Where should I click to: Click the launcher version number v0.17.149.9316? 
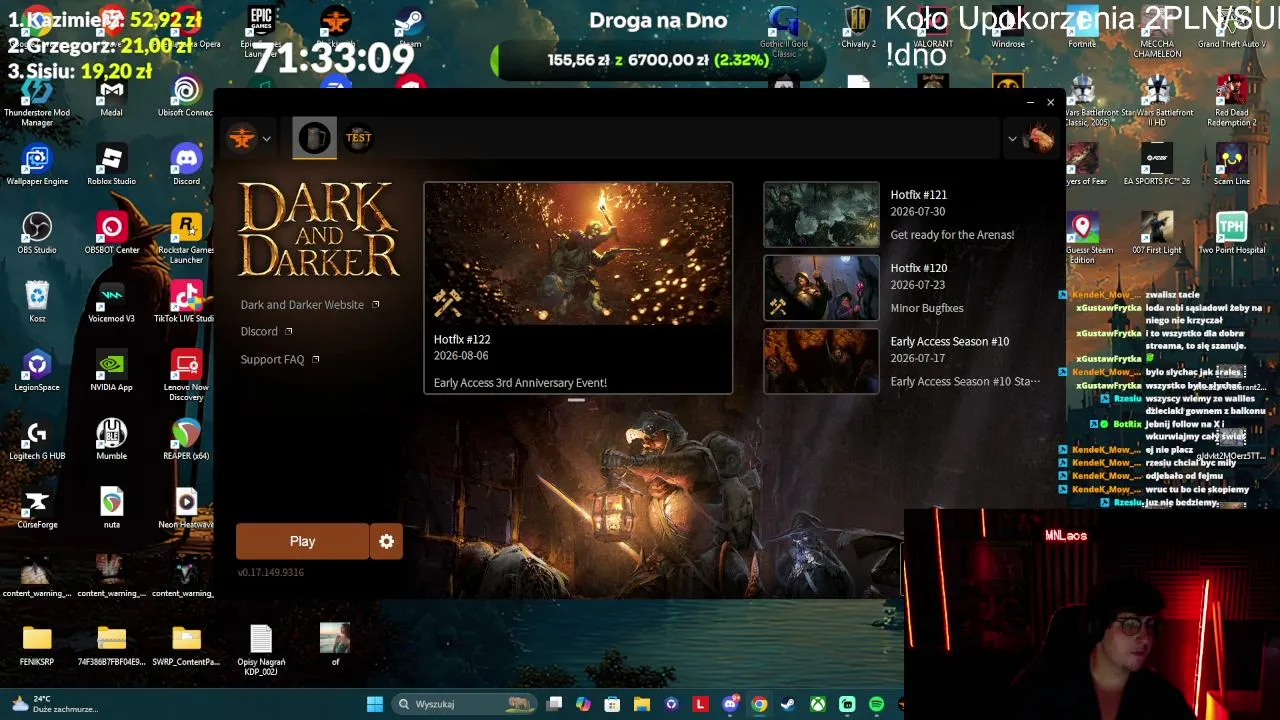[x=271, y=572]
